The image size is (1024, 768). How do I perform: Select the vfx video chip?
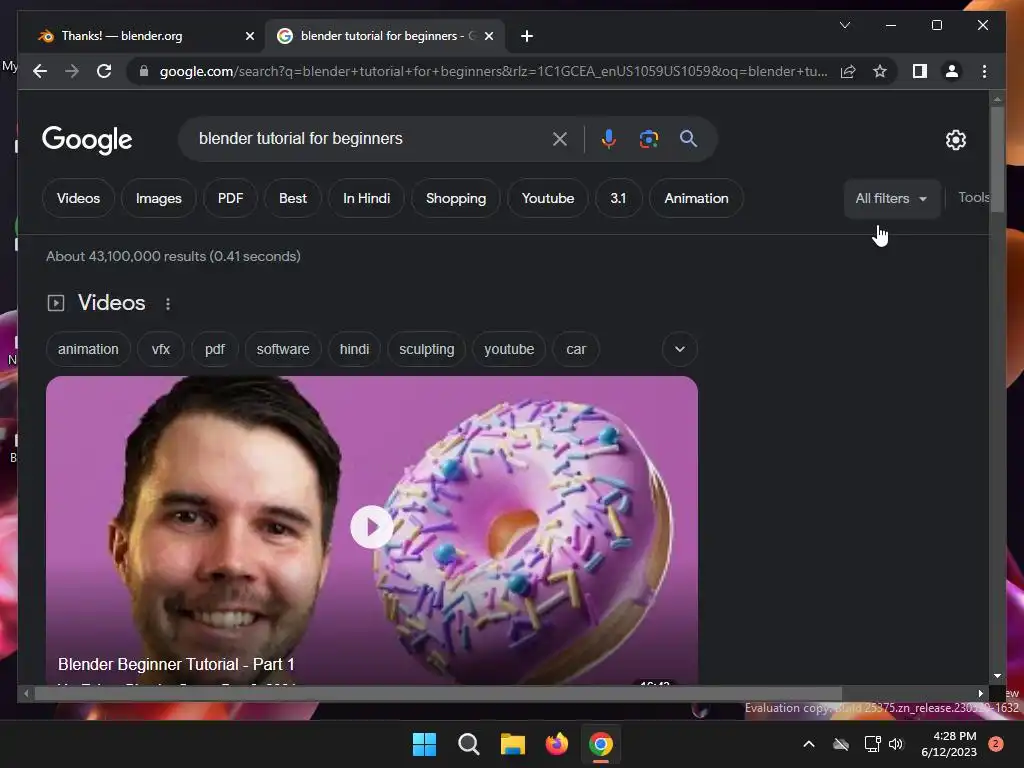point(161,349)
